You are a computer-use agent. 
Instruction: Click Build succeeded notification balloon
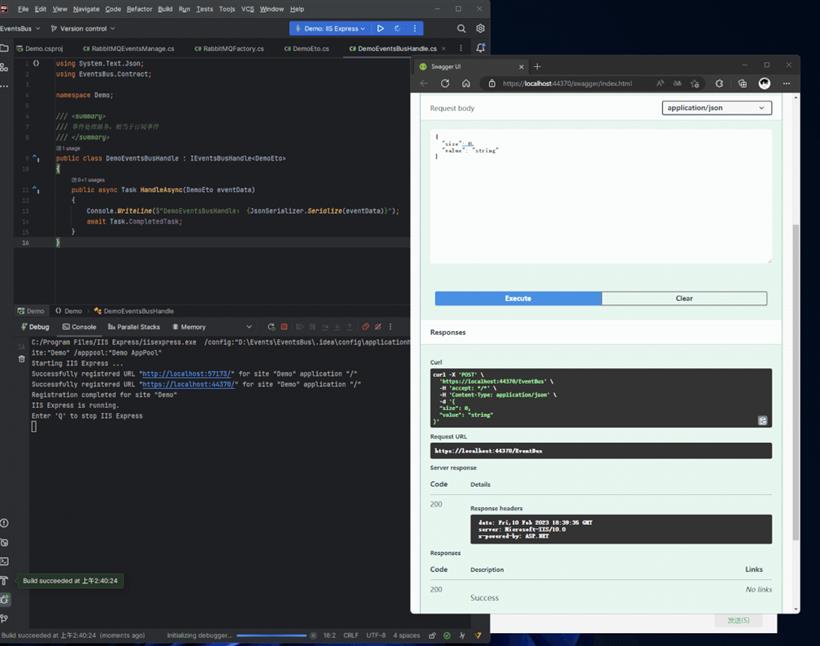pos(70,581)
